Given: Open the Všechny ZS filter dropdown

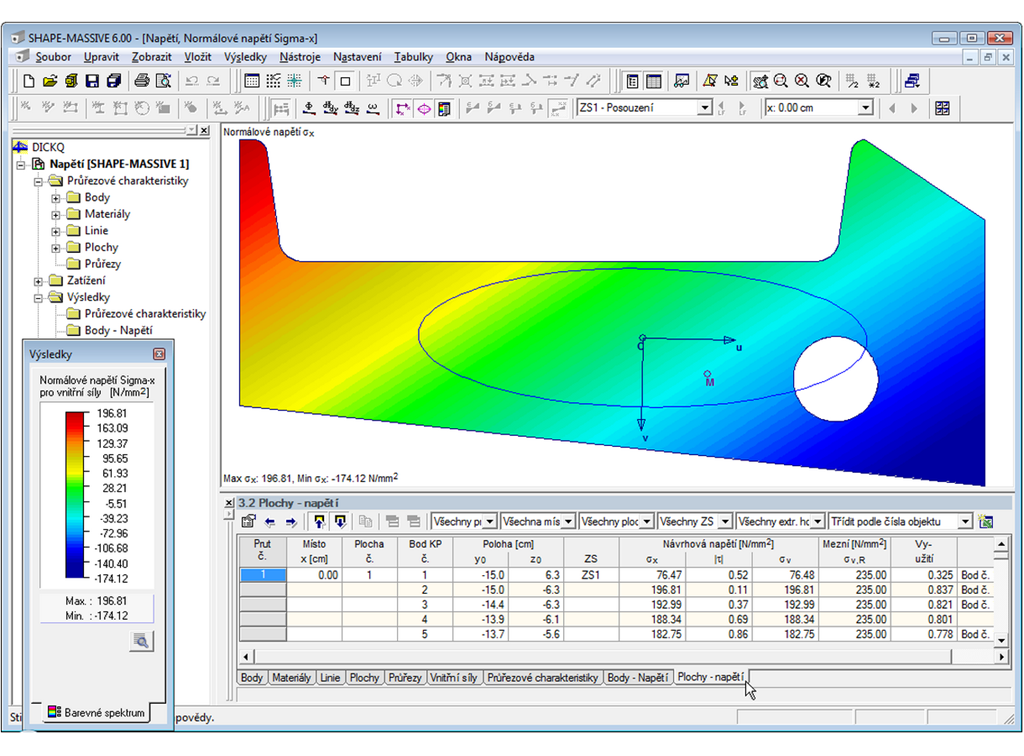Looking at the screenshot, I should 725,522.
